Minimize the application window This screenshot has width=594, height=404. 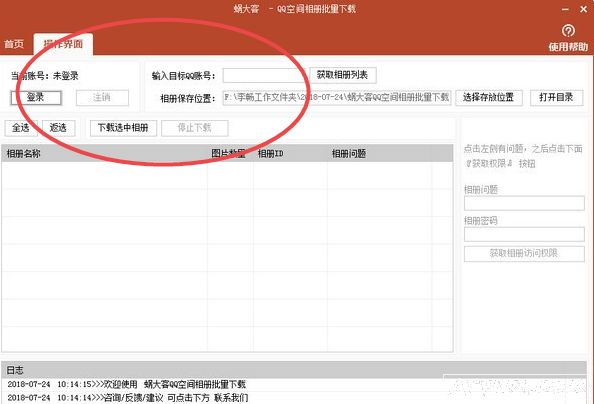565,9
